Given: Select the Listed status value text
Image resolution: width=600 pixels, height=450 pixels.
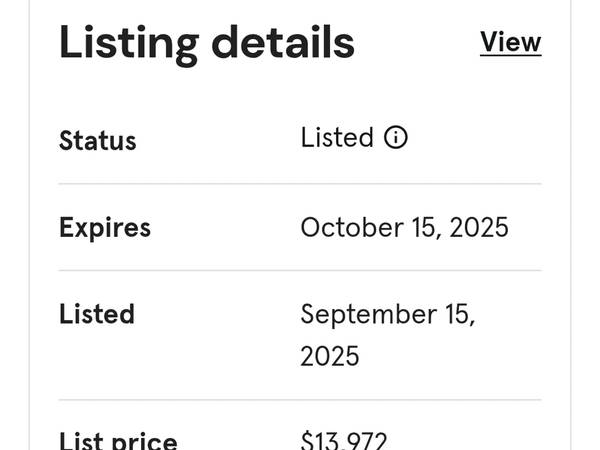Looking at the screenshot, I should [337, 137].
